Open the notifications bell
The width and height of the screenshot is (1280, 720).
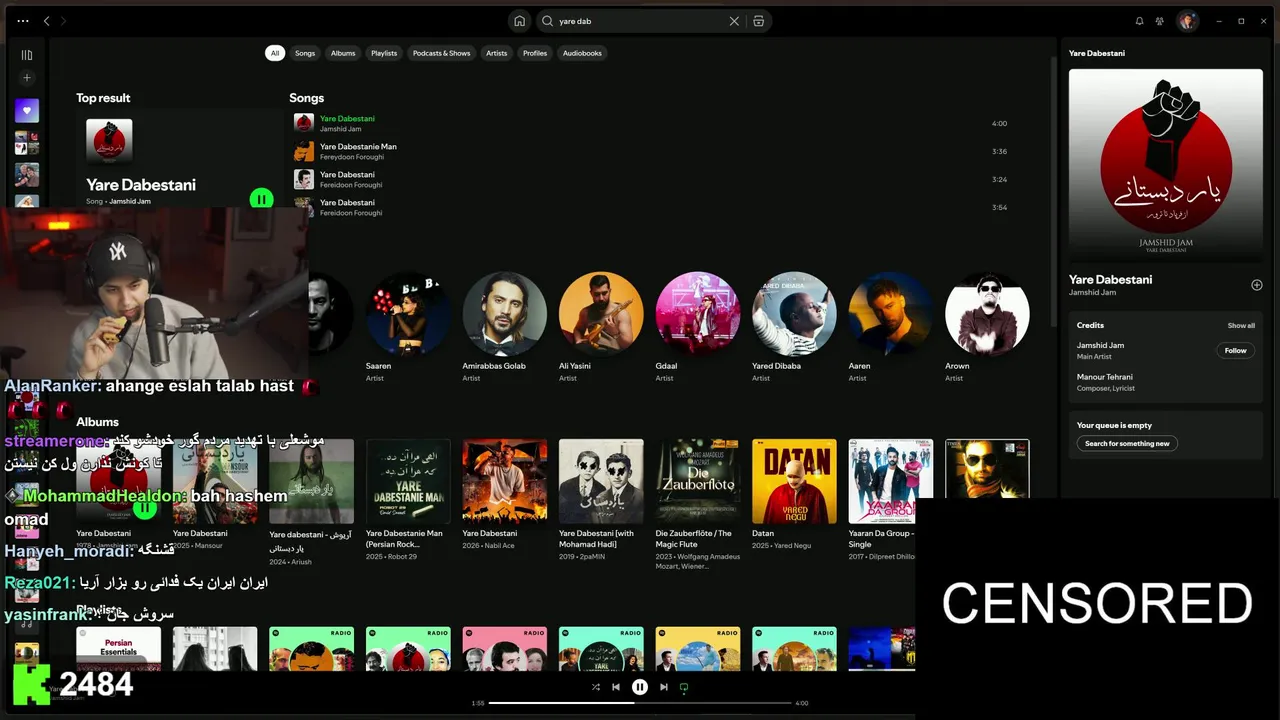1139,21
